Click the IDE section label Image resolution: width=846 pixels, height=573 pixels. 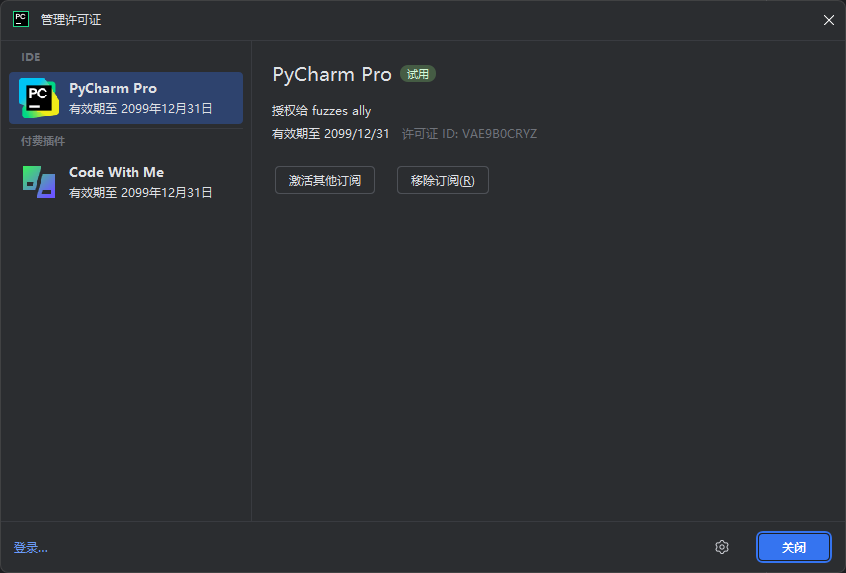point(31,57)
